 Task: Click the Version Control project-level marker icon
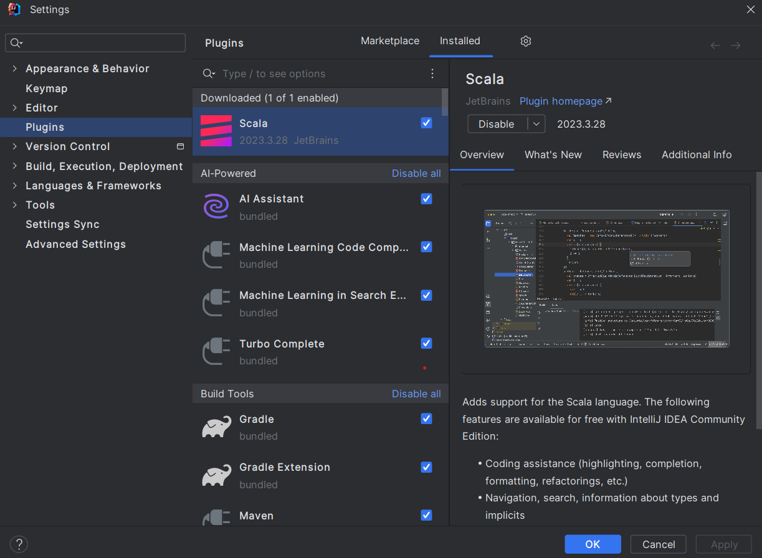point(180,146)
